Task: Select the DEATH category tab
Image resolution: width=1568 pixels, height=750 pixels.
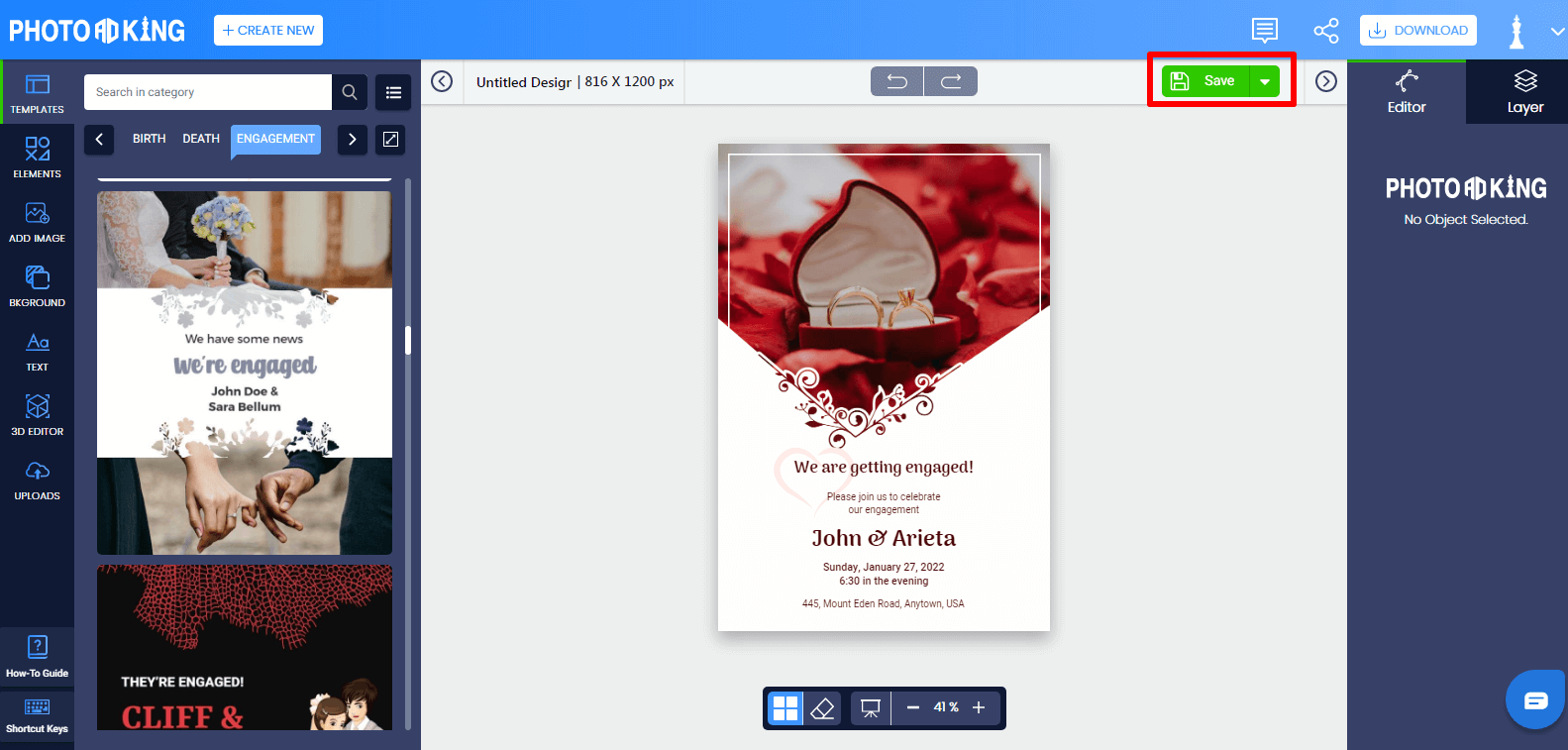Action: pyautogui.click(x=201, y=139)
